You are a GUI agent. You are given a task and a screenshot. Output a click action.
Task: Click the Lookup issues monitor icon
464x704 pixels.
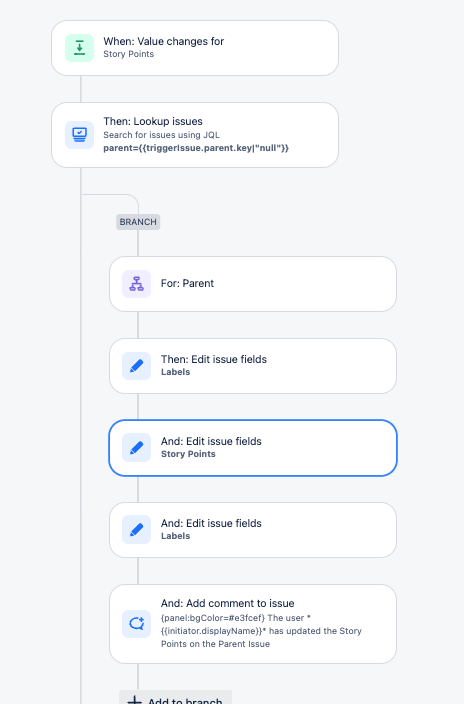[x=80, y=134]
